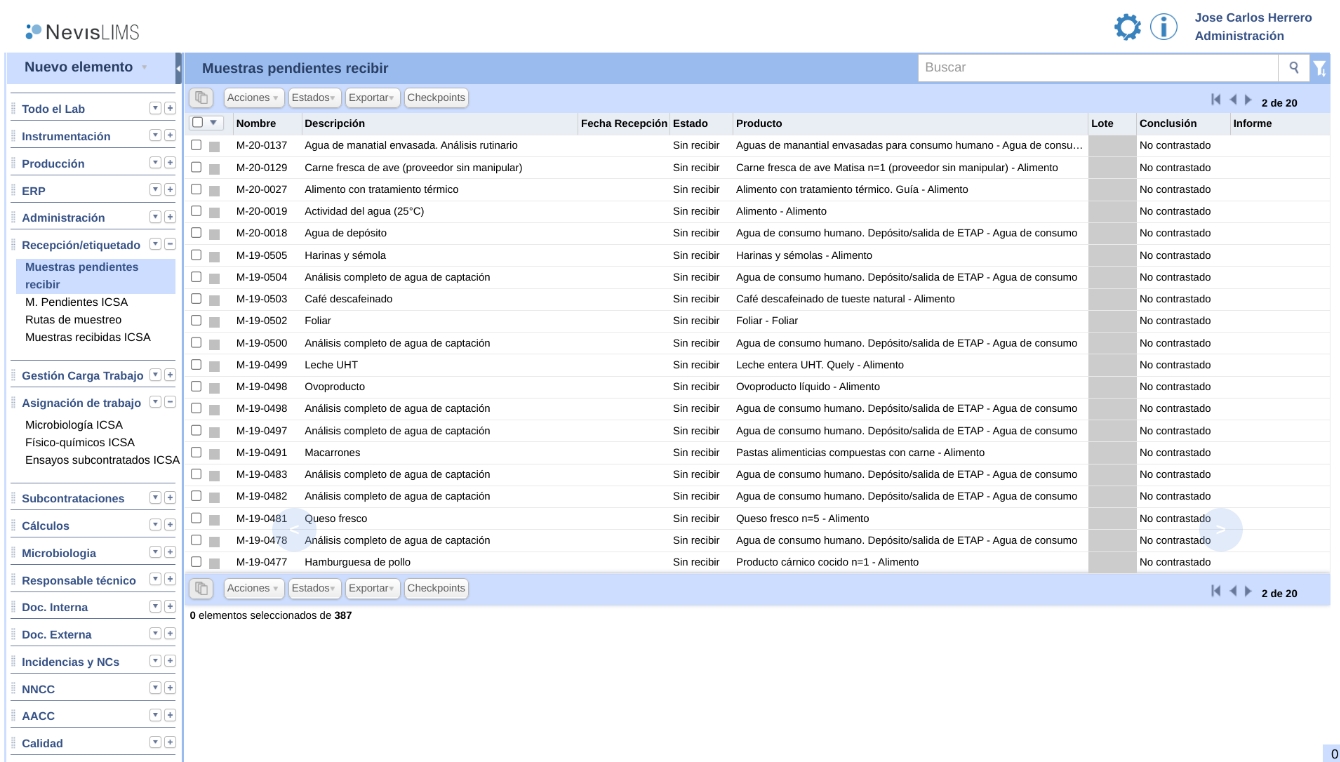Click the plus icon next to Instrumentación
Viewport: 1340px width, 762px height.
click(x=170, y=134)
